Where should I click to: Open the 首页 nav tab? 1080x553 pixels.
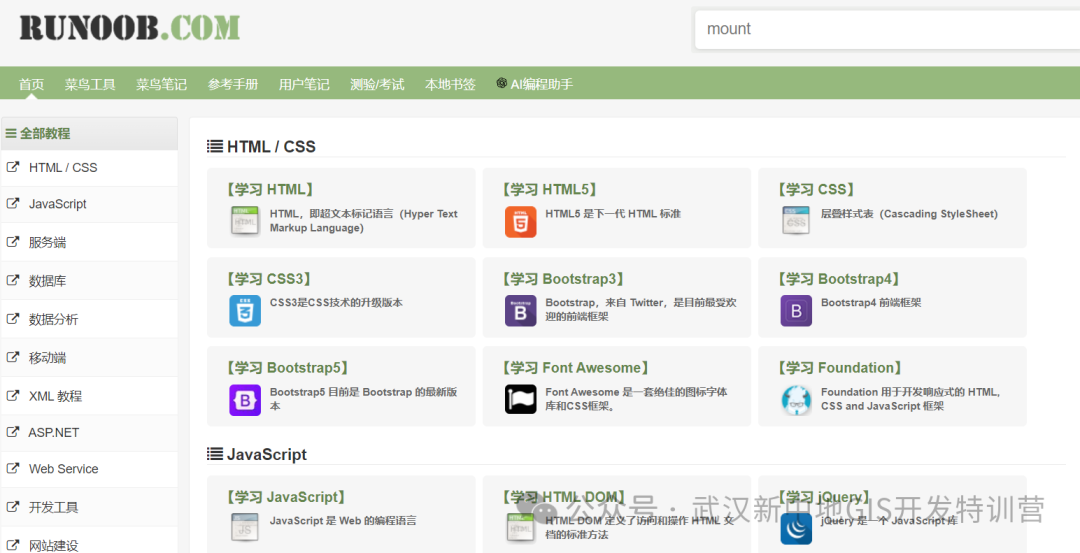[x=32, y=85]
